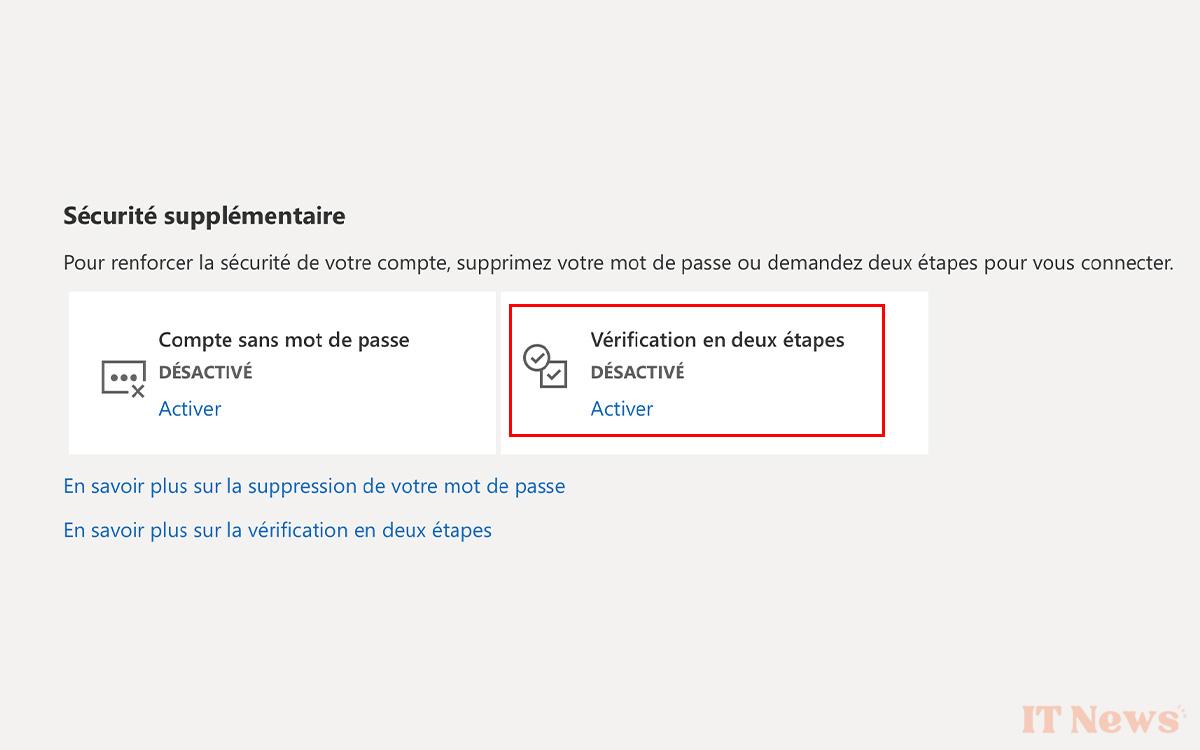The width and height of the screenshot is (1200, 750).
Task: Activate Vérification en deux étapes
Action: (621, 408)
